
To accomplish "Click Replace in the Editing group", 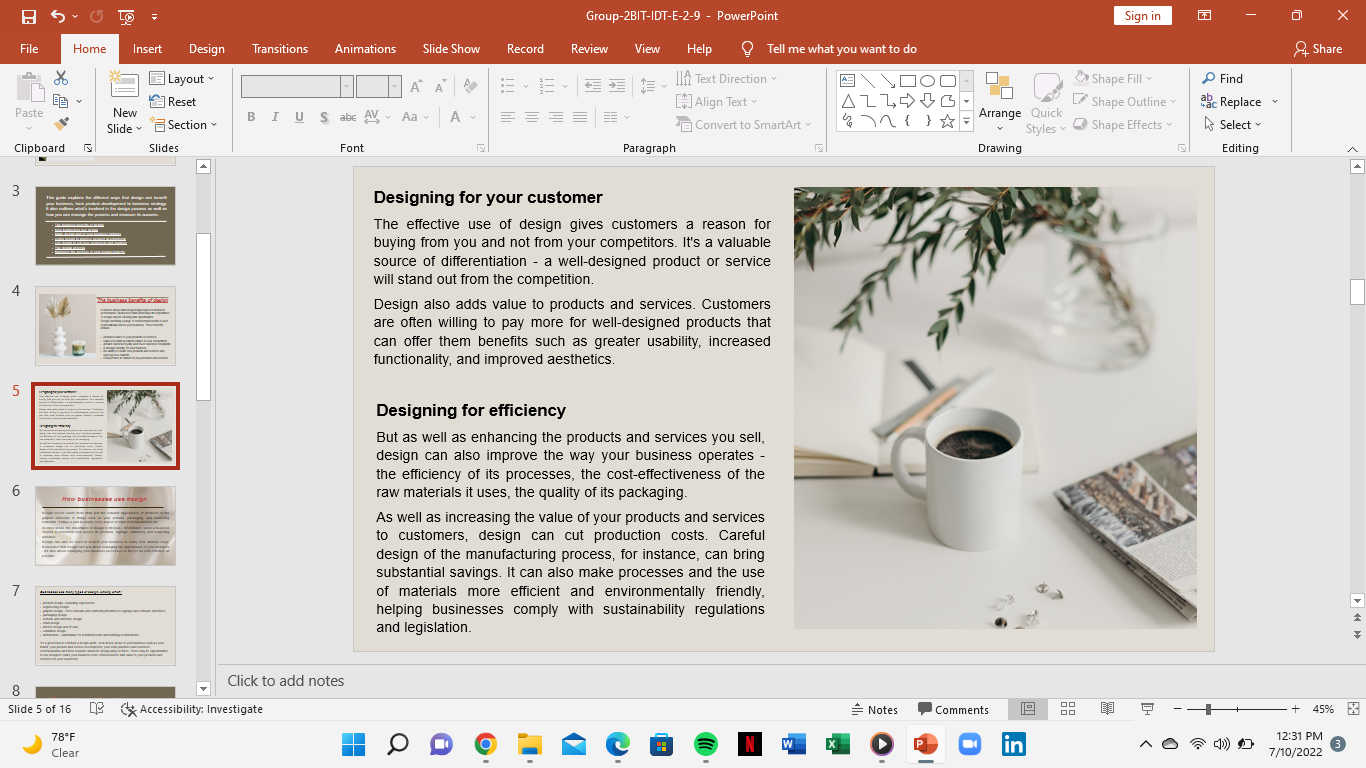I will [1231, 102].
